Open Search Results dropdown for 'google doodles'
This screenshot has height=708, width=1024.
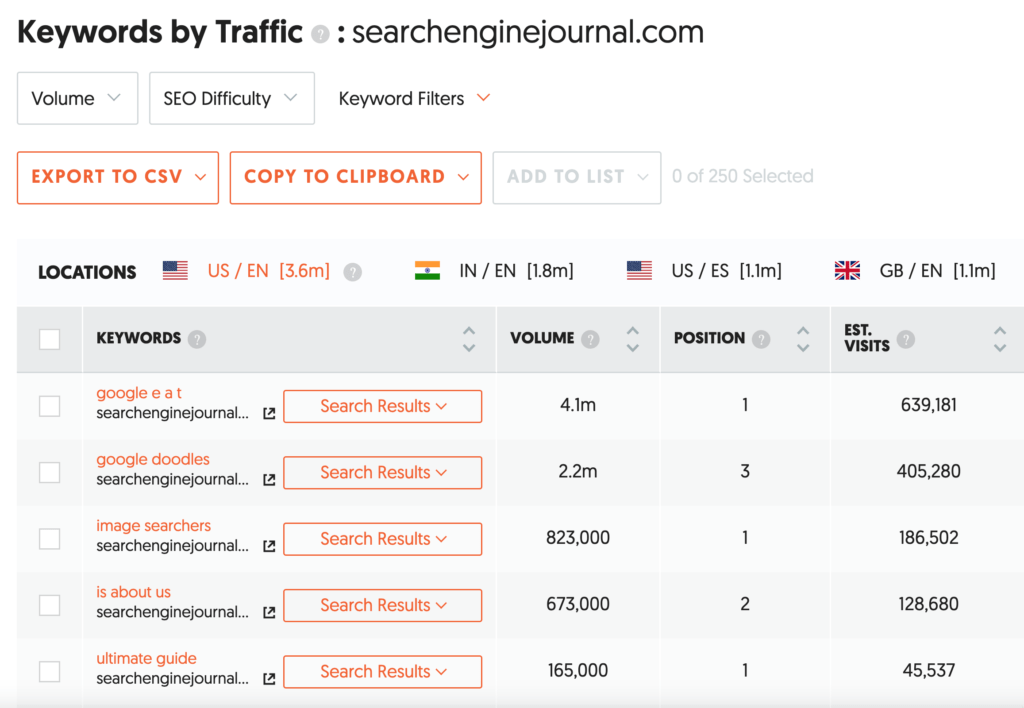(382, 472)
